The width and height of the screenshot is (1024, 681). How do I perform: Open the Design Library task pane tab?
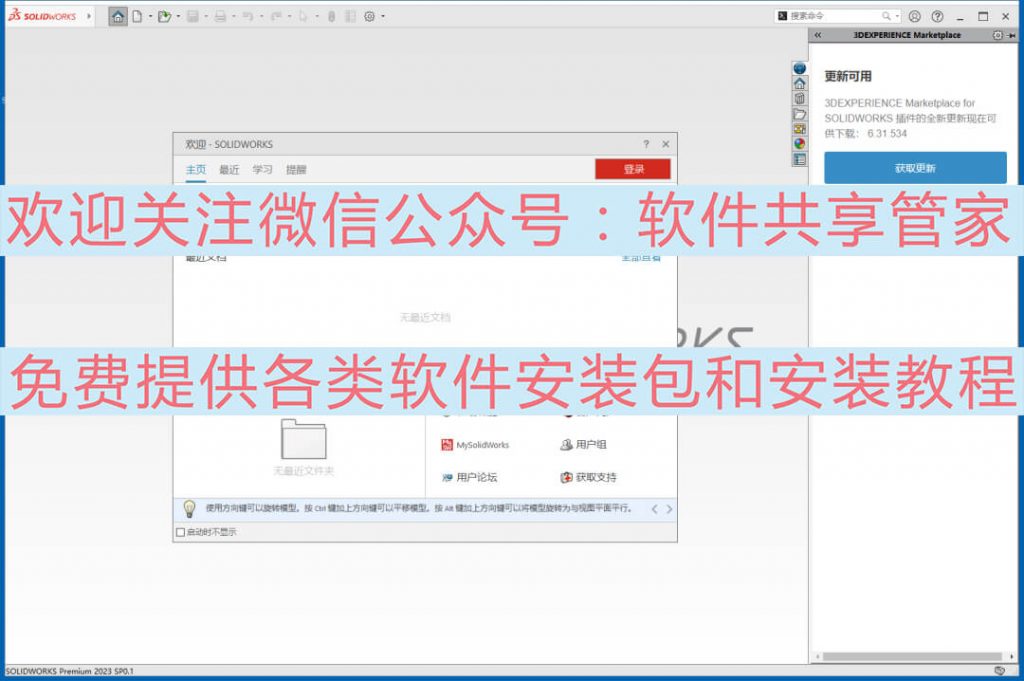[799, 98]
